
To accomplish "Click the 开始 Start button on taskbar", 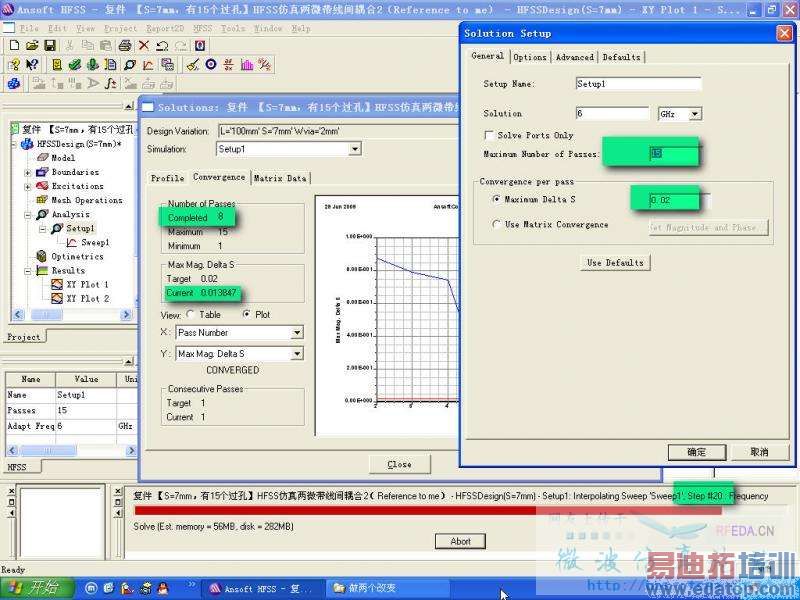I will (36, 589).
